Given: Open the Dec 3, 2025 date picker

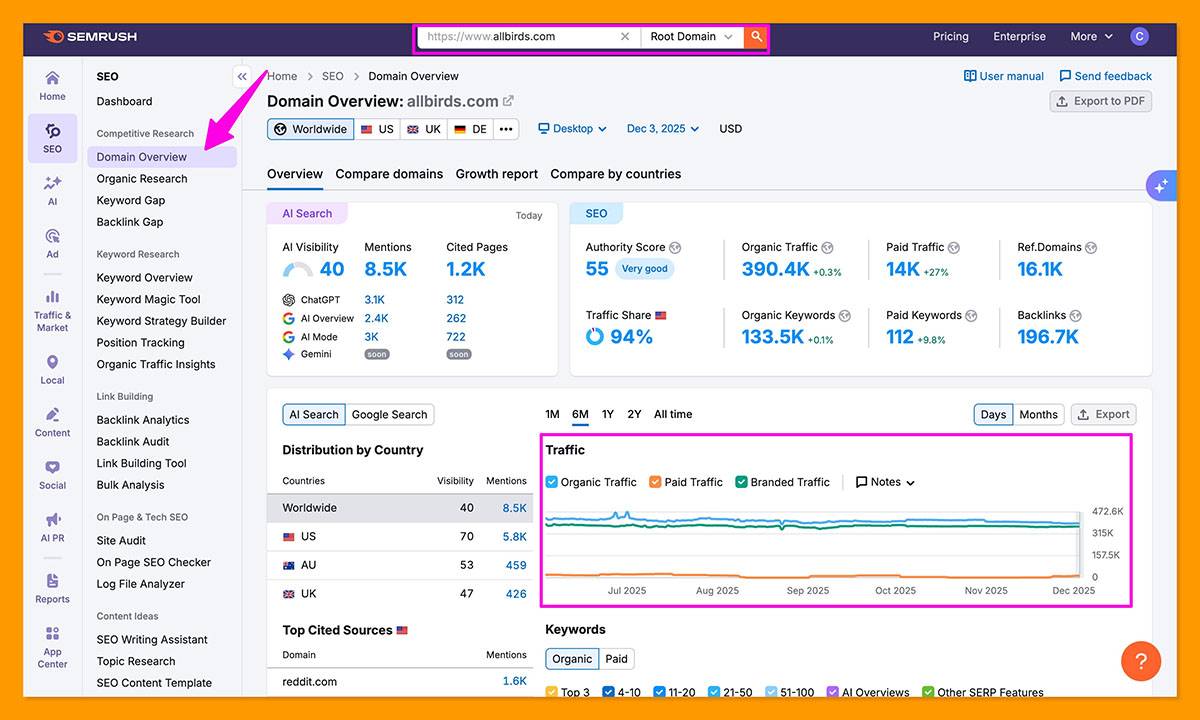Looking at the screenshot, I should (662, 129).
